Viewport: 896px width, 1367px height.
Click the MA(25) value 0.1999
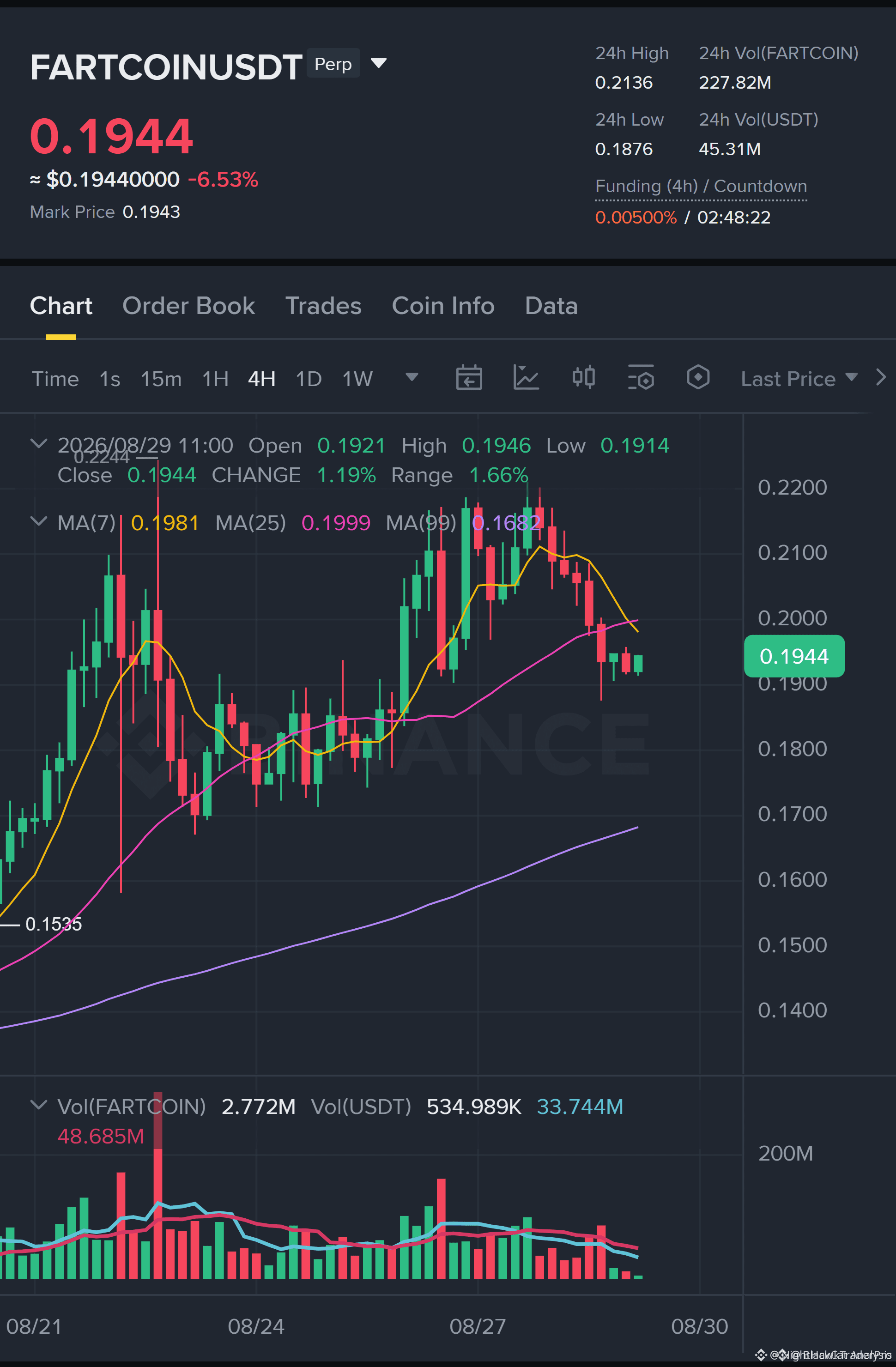[x=336, y=523]
